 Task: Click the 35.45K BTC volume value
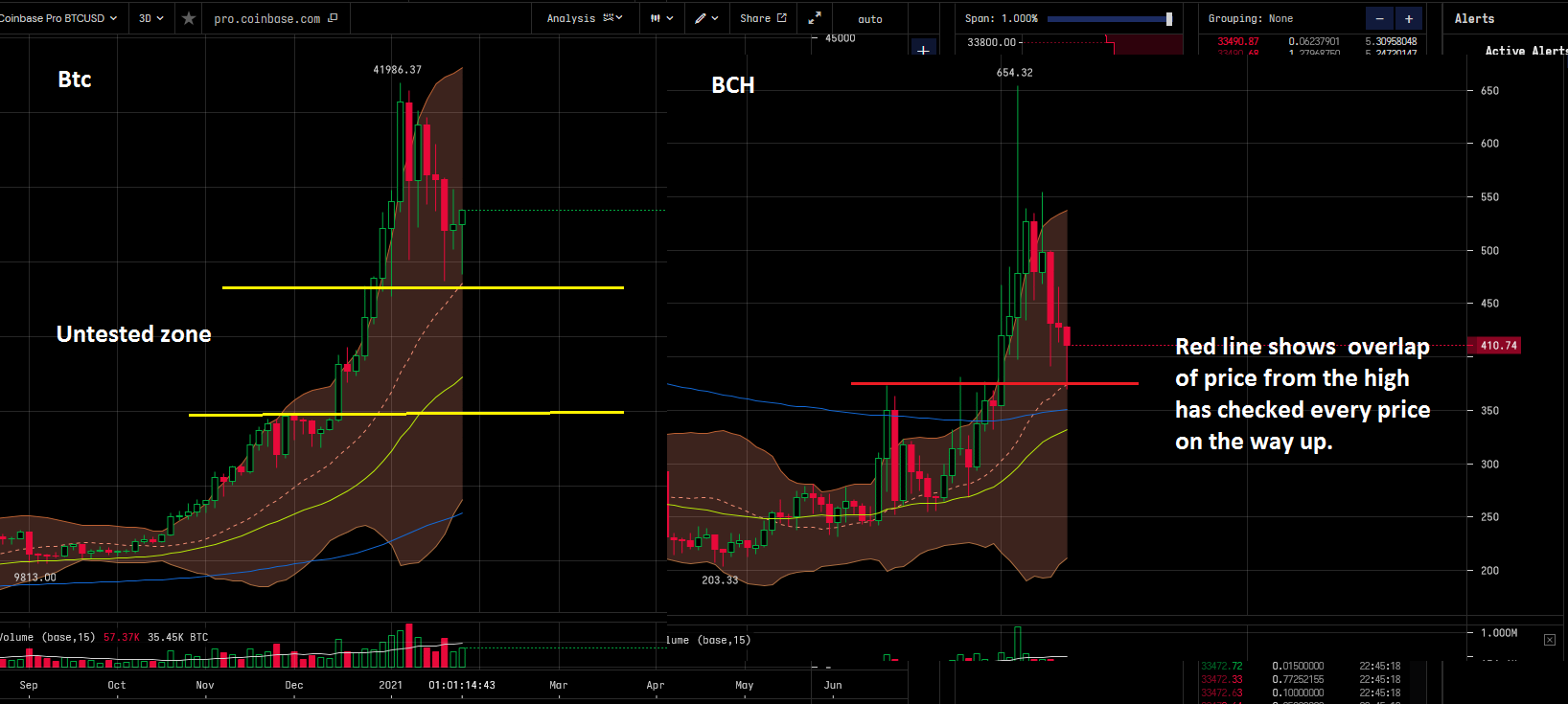[x=178, y=637]
